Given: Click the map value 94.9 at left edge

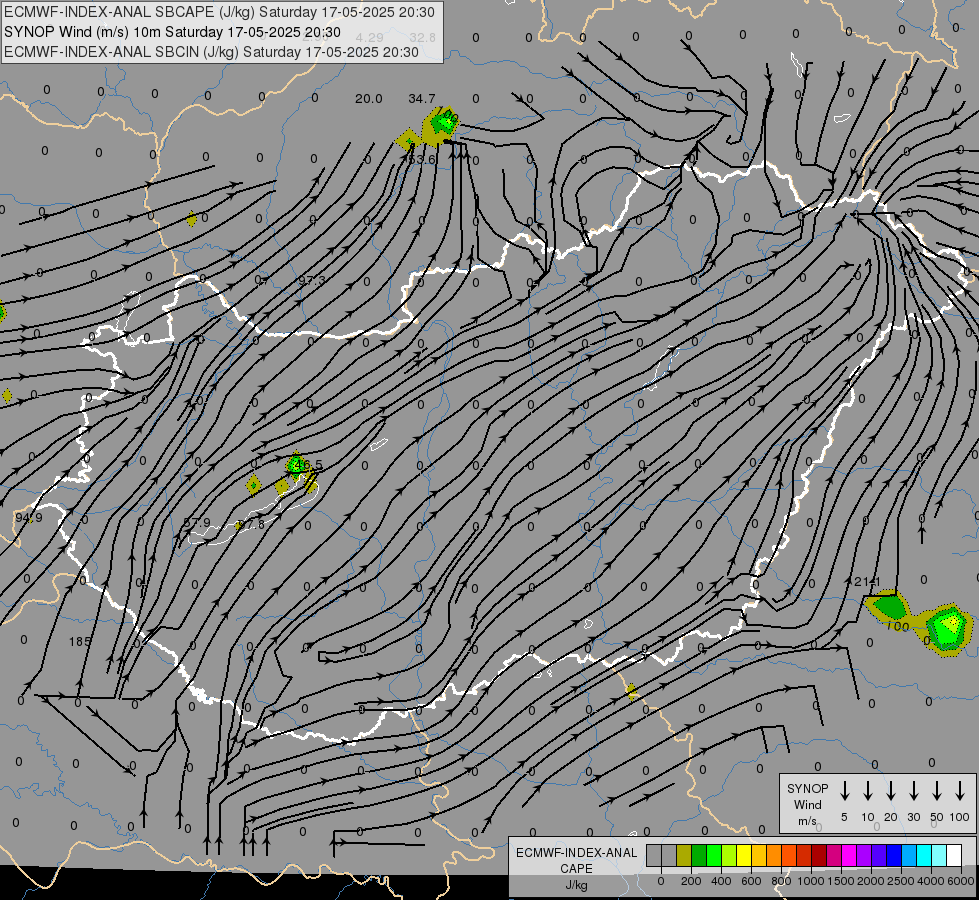Looking at the screenshot, I should 29,518.
